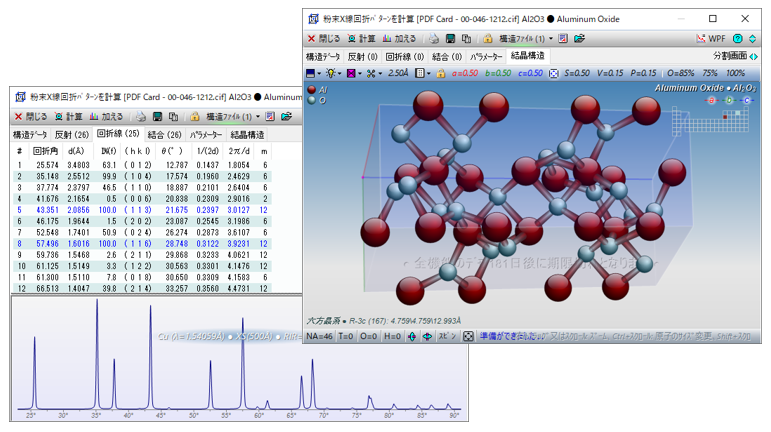Click open folder icon in crystal structure window
771x432 pixels.
pos(579,38)
